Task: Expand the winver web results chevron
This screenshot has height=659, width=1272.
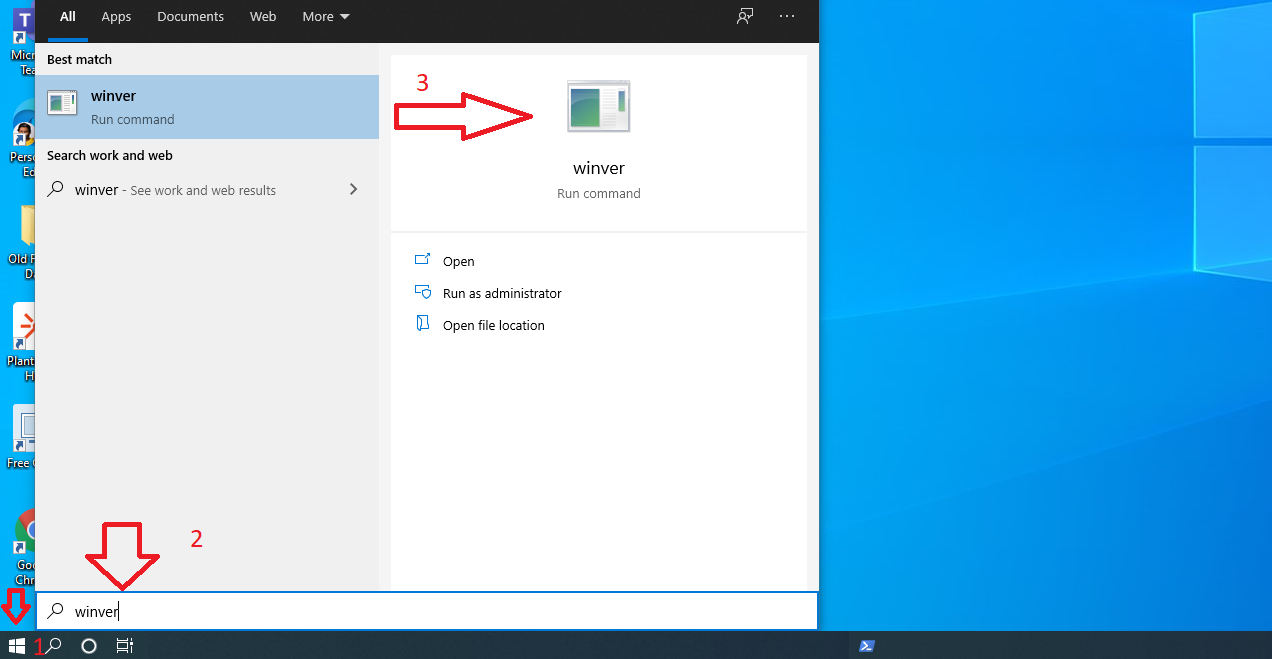Action: point(353,189)
